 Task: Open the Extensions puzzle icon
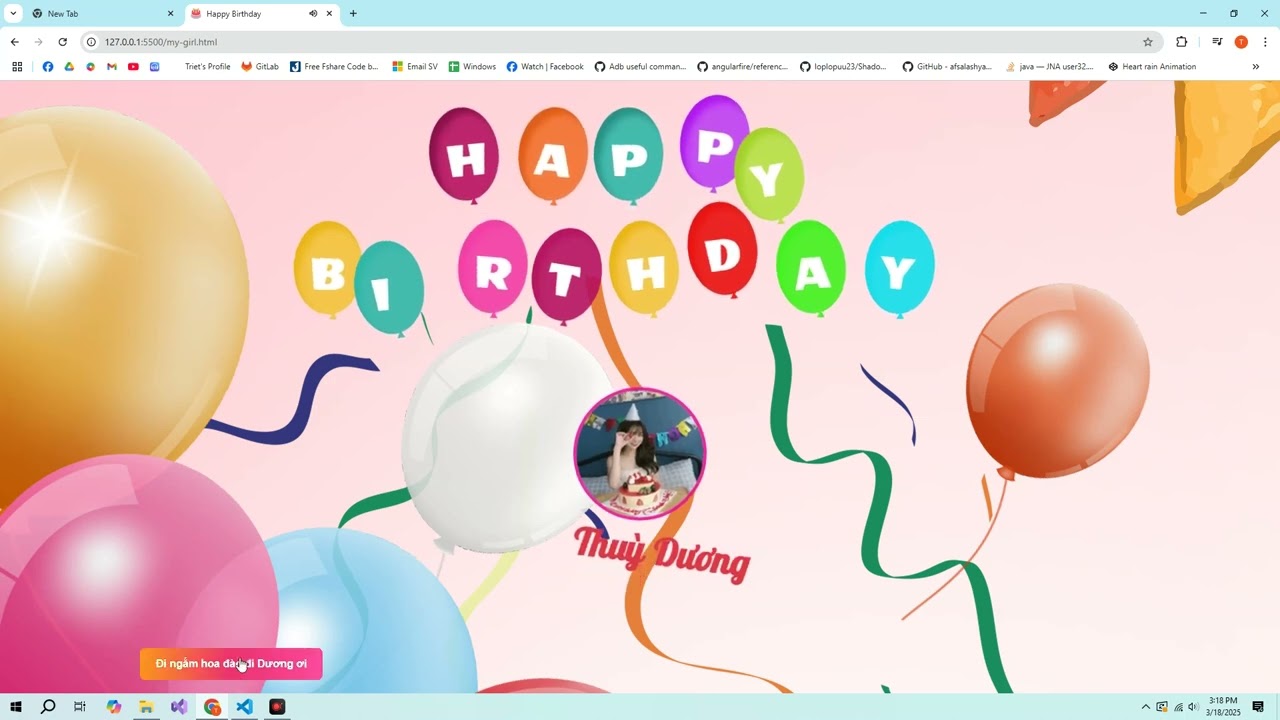click(1182, 42)
